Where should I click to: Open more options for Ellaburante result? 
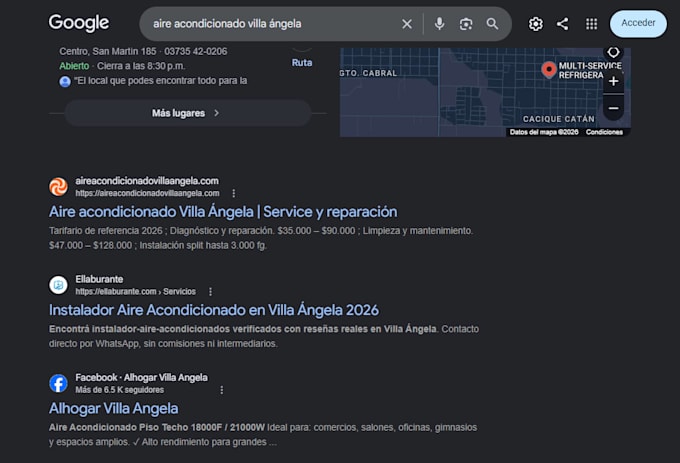coord(210,292)
